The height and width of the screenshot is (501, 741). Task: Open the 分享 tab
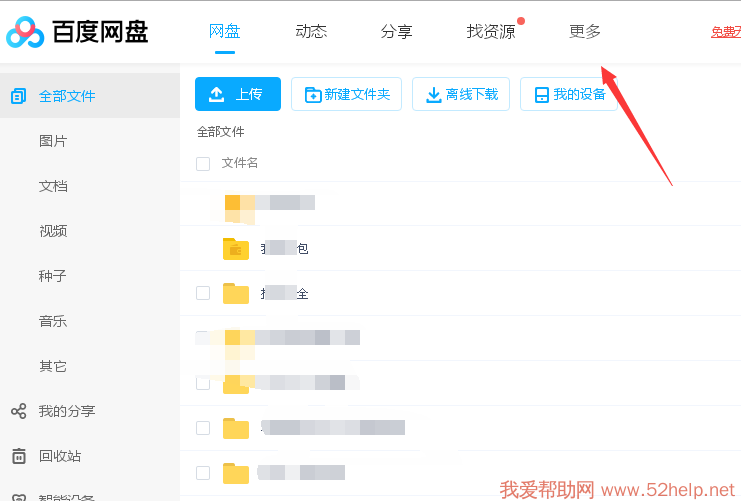397,31
